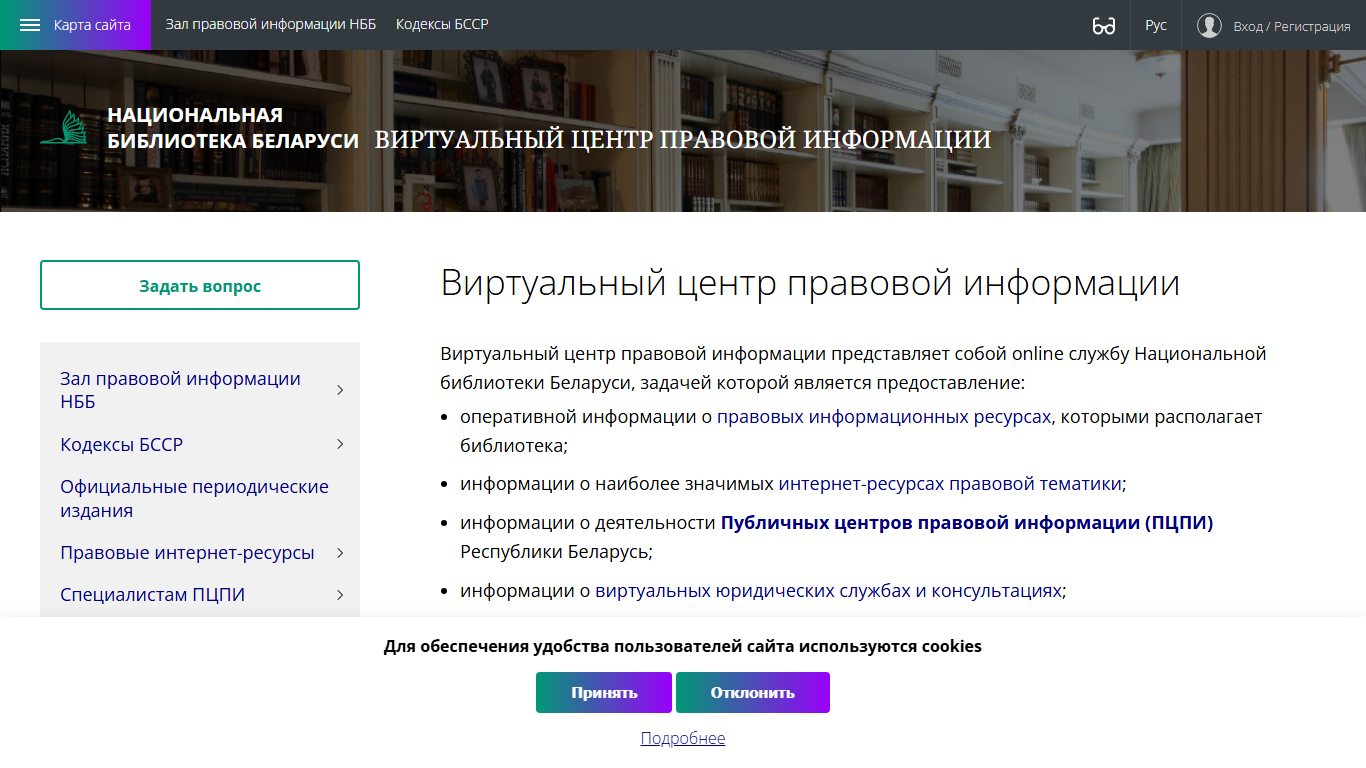Click the National Library green book logo
Viewport: 1366px width, 768px height.
pyautogui.click(x=66, y=129)
